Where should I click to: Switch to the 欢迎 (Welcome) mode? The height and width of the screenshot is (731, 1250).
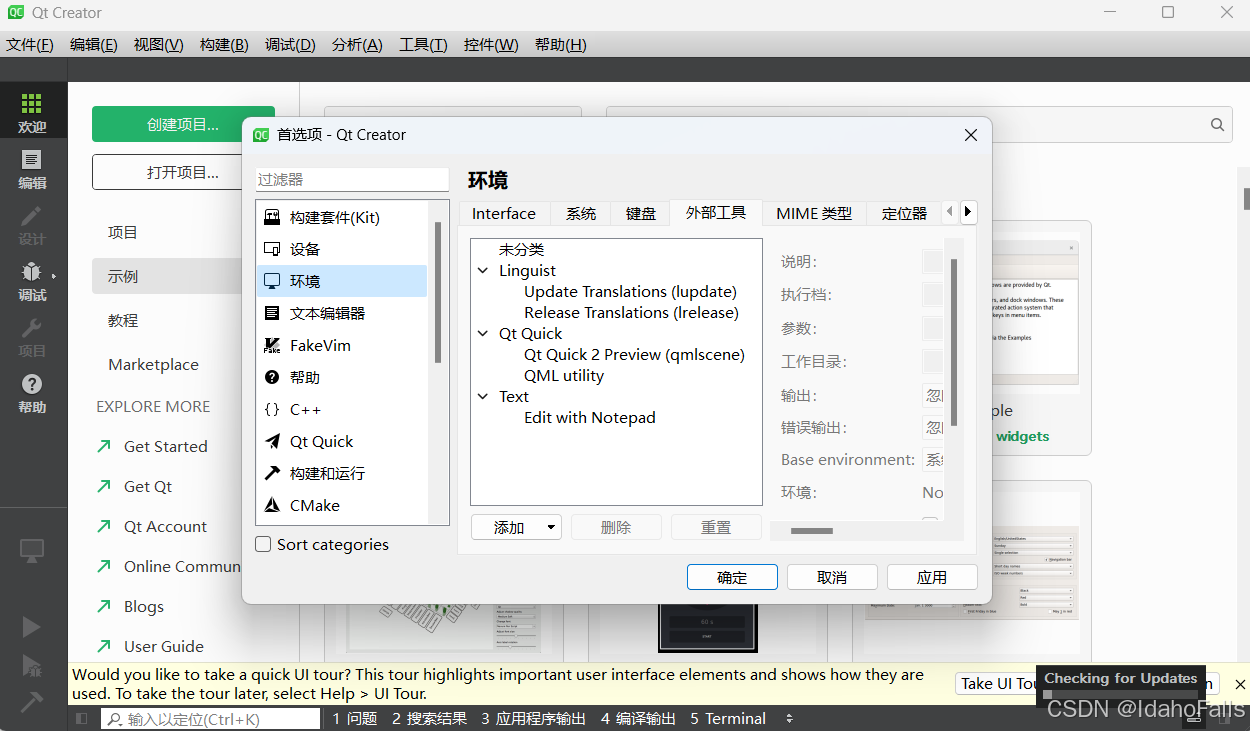[32, 113]
